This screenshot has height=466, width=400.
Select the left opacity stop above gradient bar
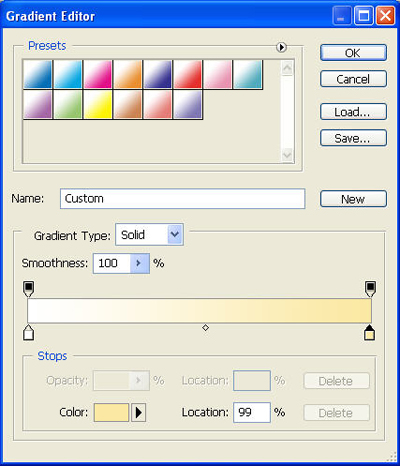click(x=29, y=289)
